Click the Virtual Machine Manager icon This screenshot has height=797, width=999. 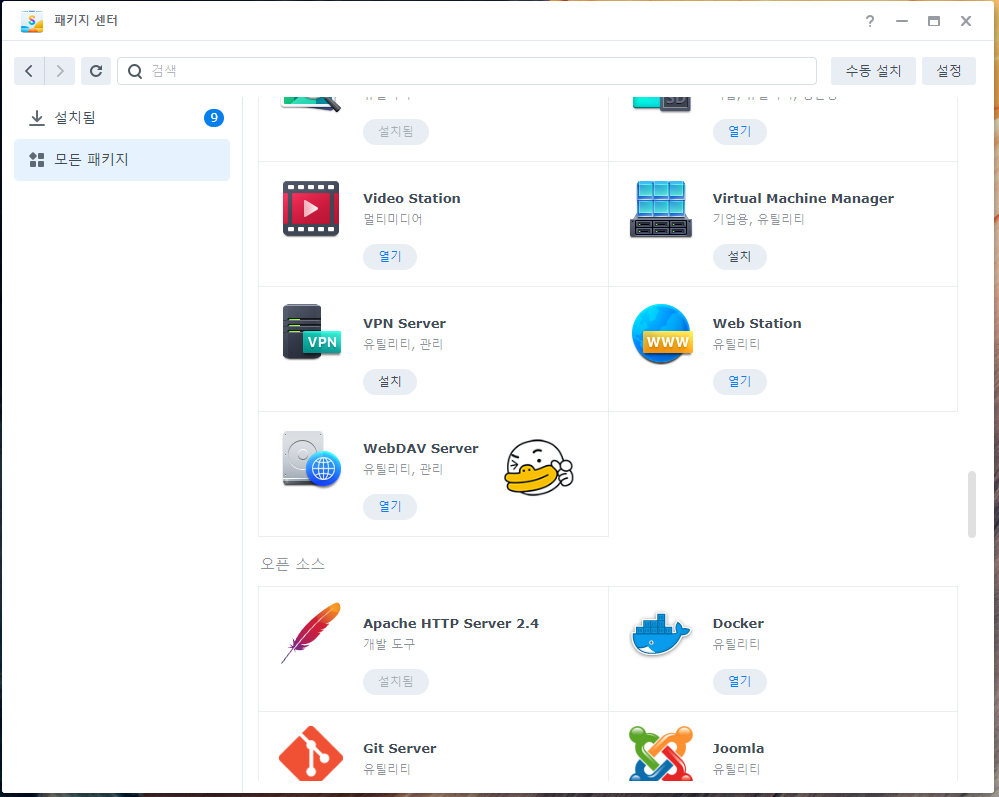coord(661,210)
